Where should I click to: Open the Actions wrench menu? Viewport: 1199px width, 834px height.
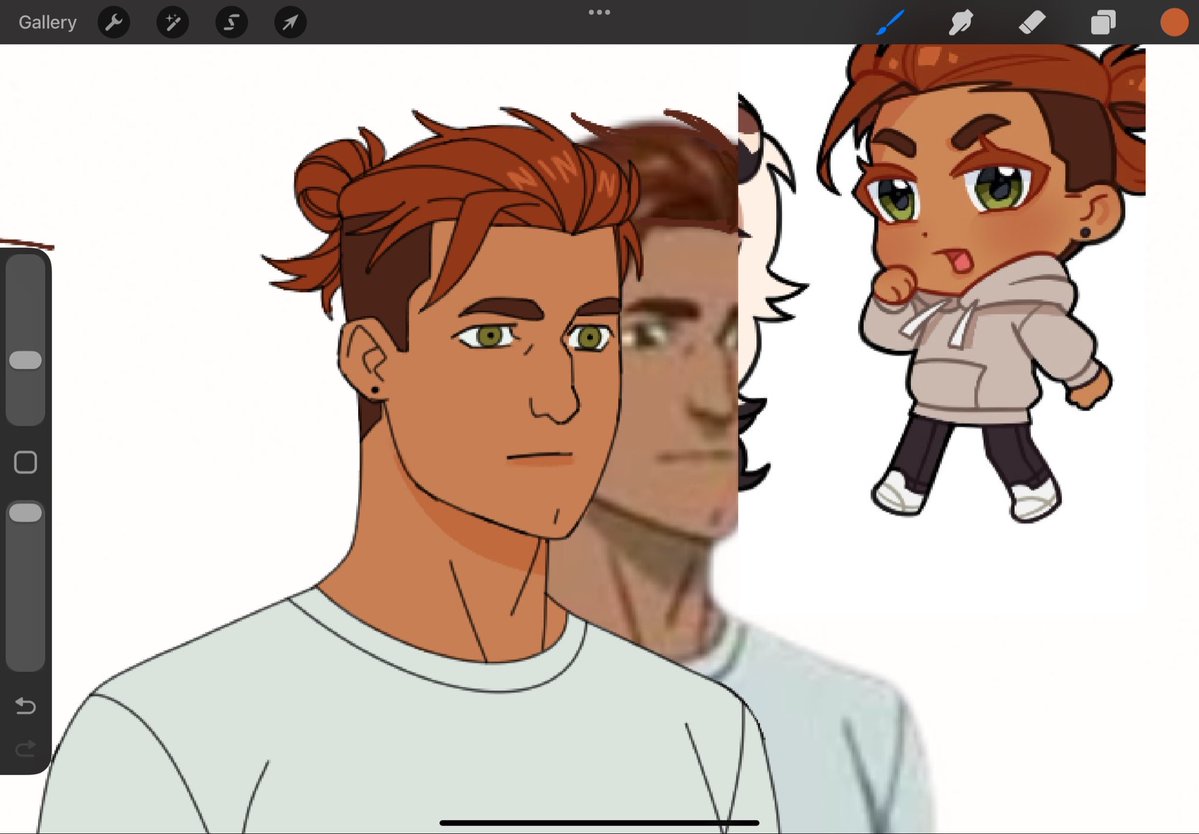tap(114, 22)
